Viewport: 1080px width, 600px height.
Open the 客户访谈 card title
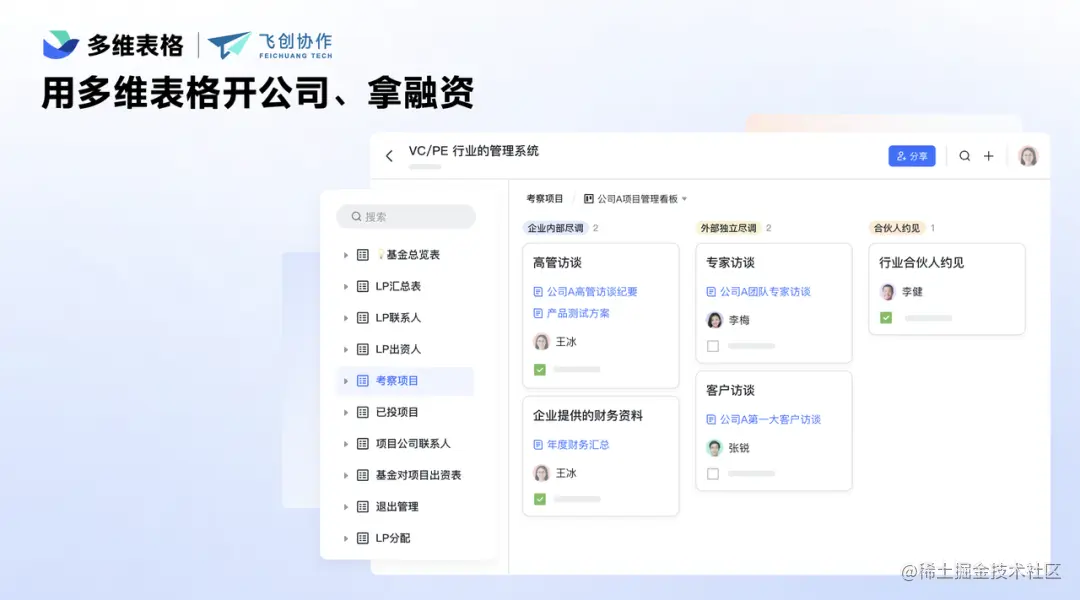click(x=730, y=391)
